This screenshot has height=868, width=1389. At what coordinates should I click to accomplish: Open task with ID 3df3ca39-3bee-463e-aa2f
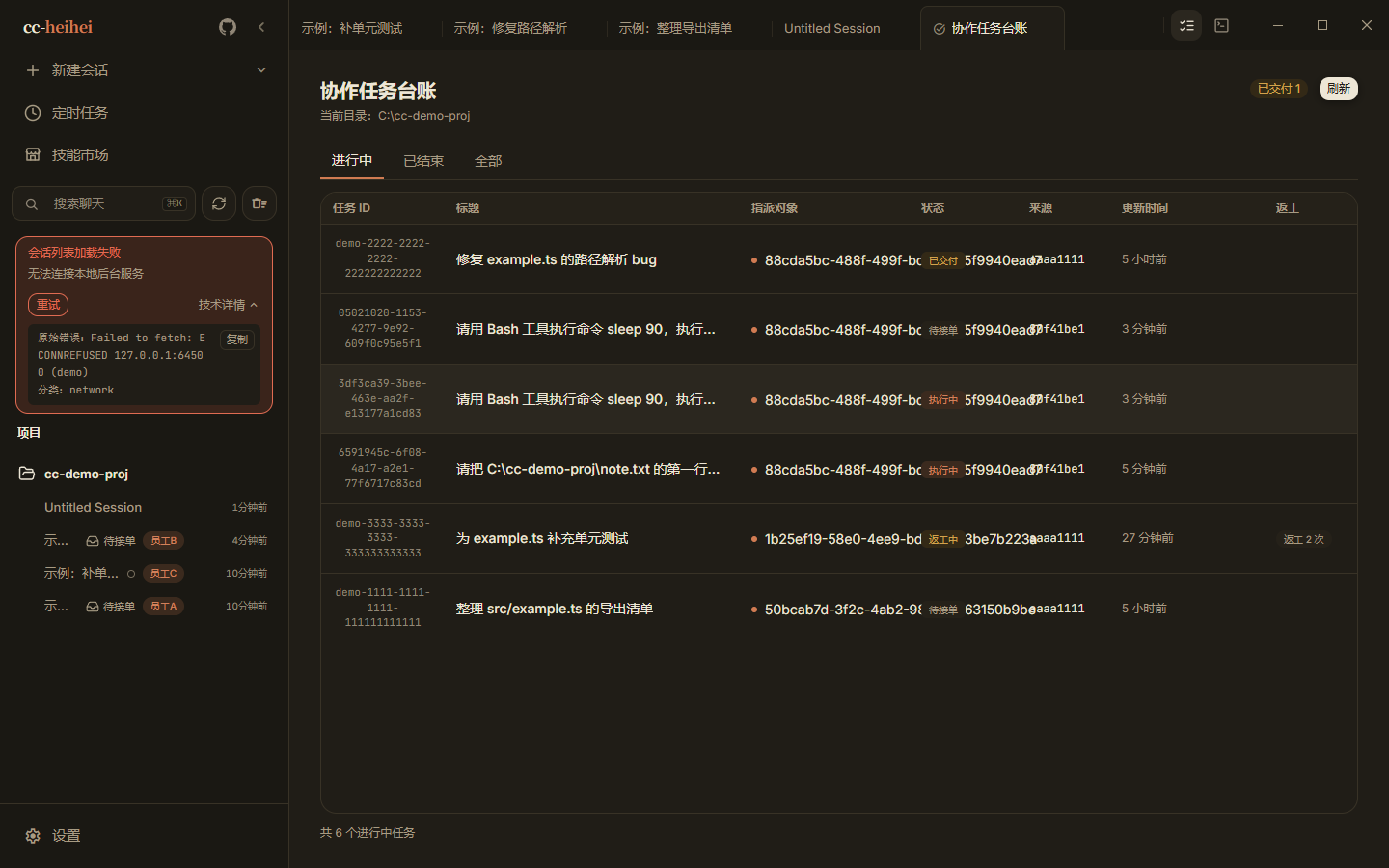(x=838, y=399)
